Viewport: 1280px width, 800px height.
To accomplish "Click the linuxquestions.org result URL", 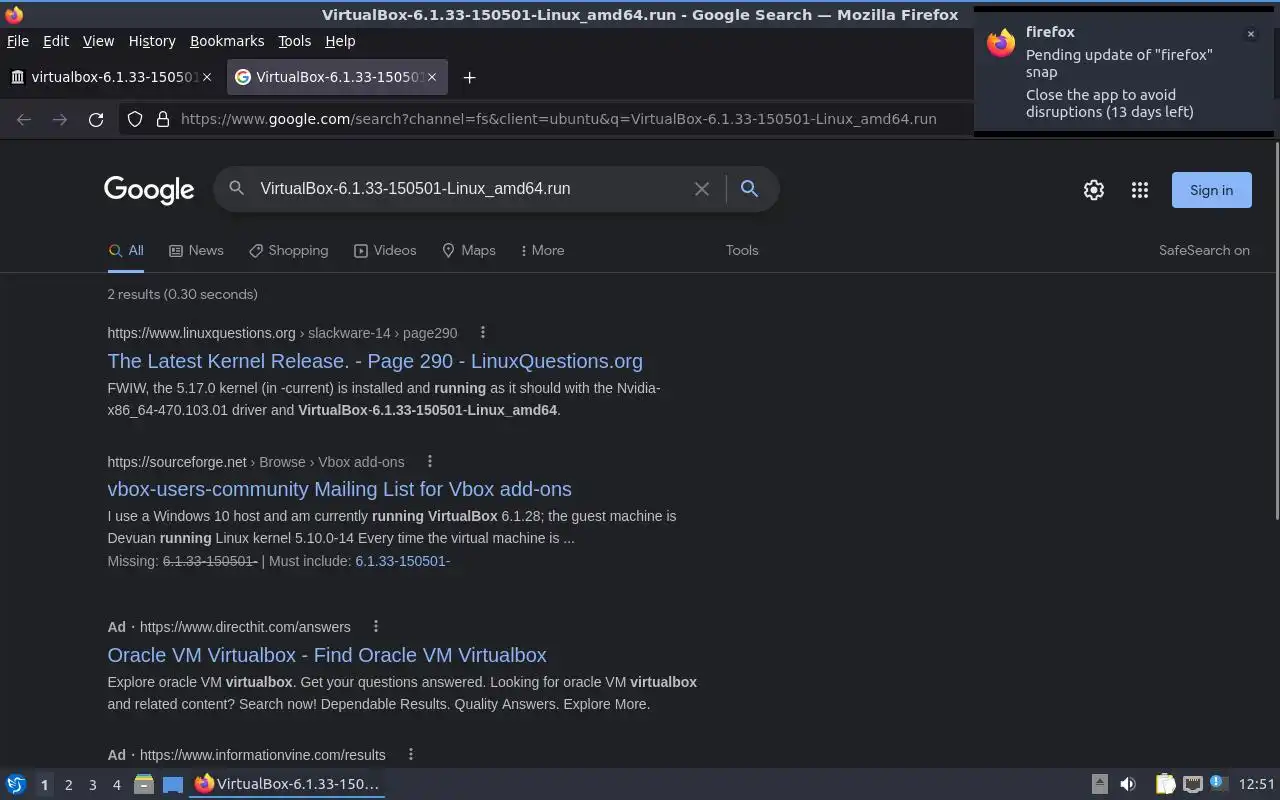I will 282,333.
